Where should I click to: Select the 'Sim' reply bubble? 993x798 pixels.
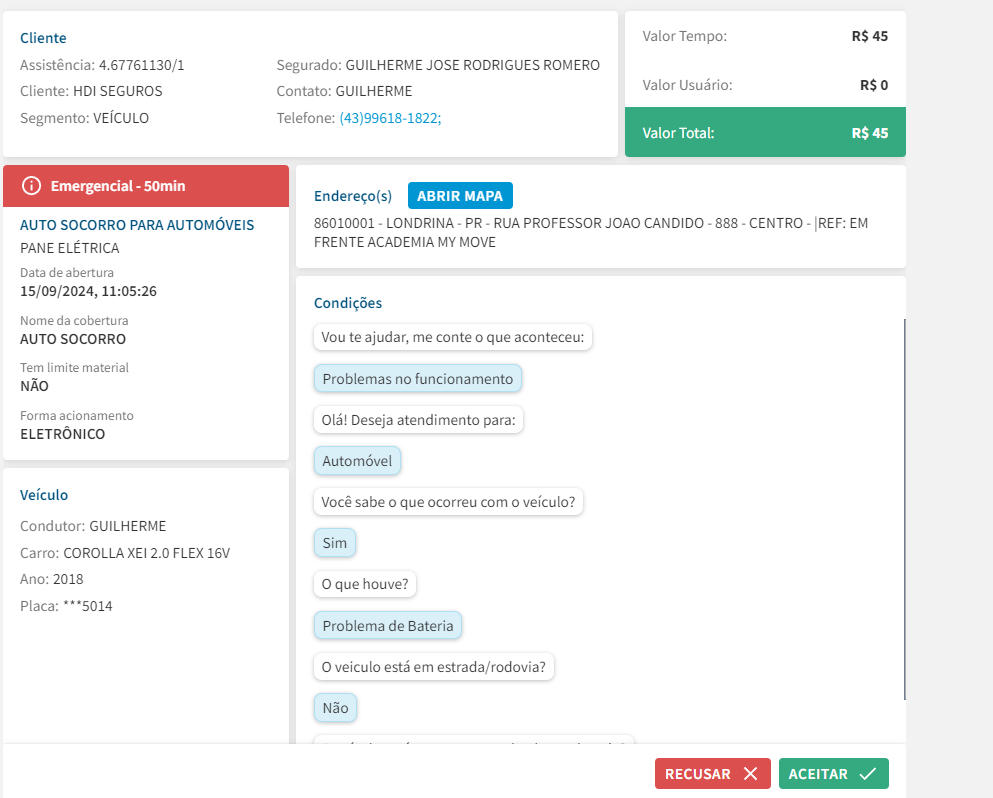(335, 543)
